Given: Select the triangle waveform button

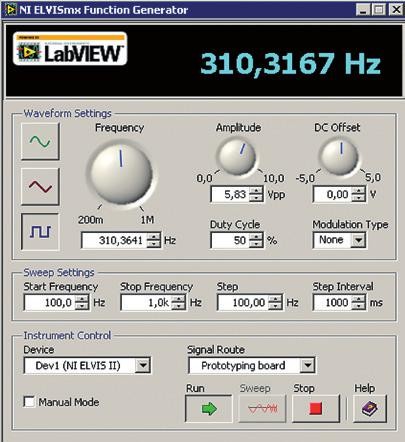Looking at the screenshot, I should point(40,186).
